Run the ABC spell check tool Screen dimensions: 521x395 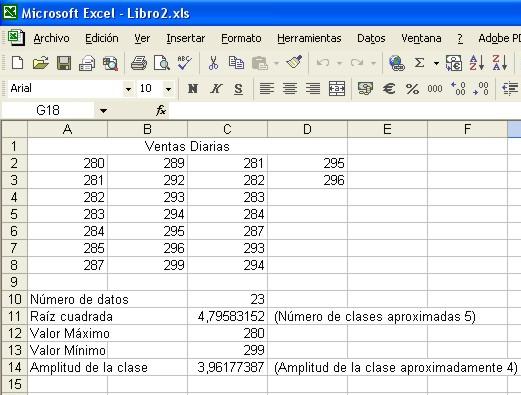(184, 63)
